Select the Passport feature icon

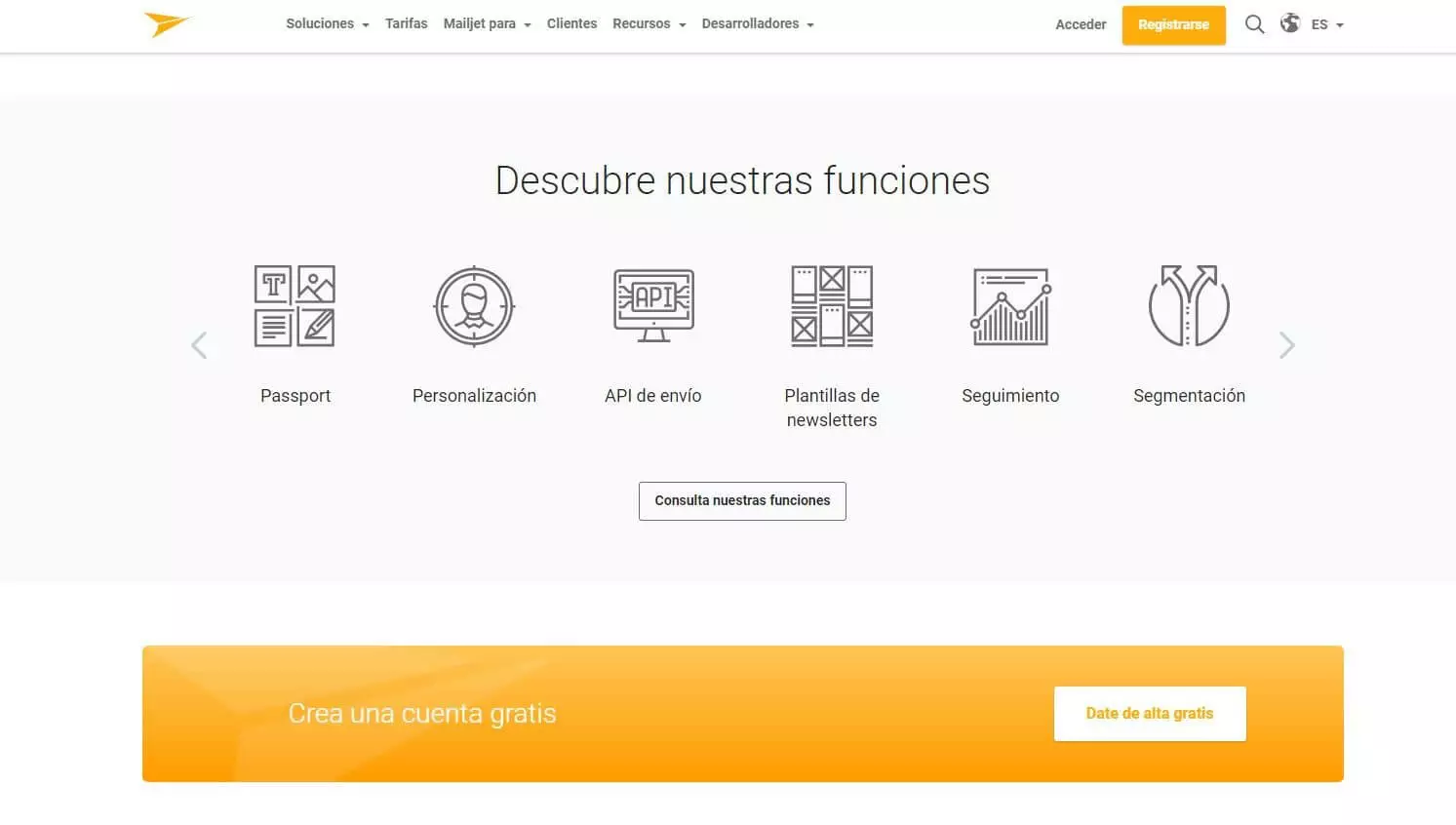pyautogui.click(x=295, y=306)
